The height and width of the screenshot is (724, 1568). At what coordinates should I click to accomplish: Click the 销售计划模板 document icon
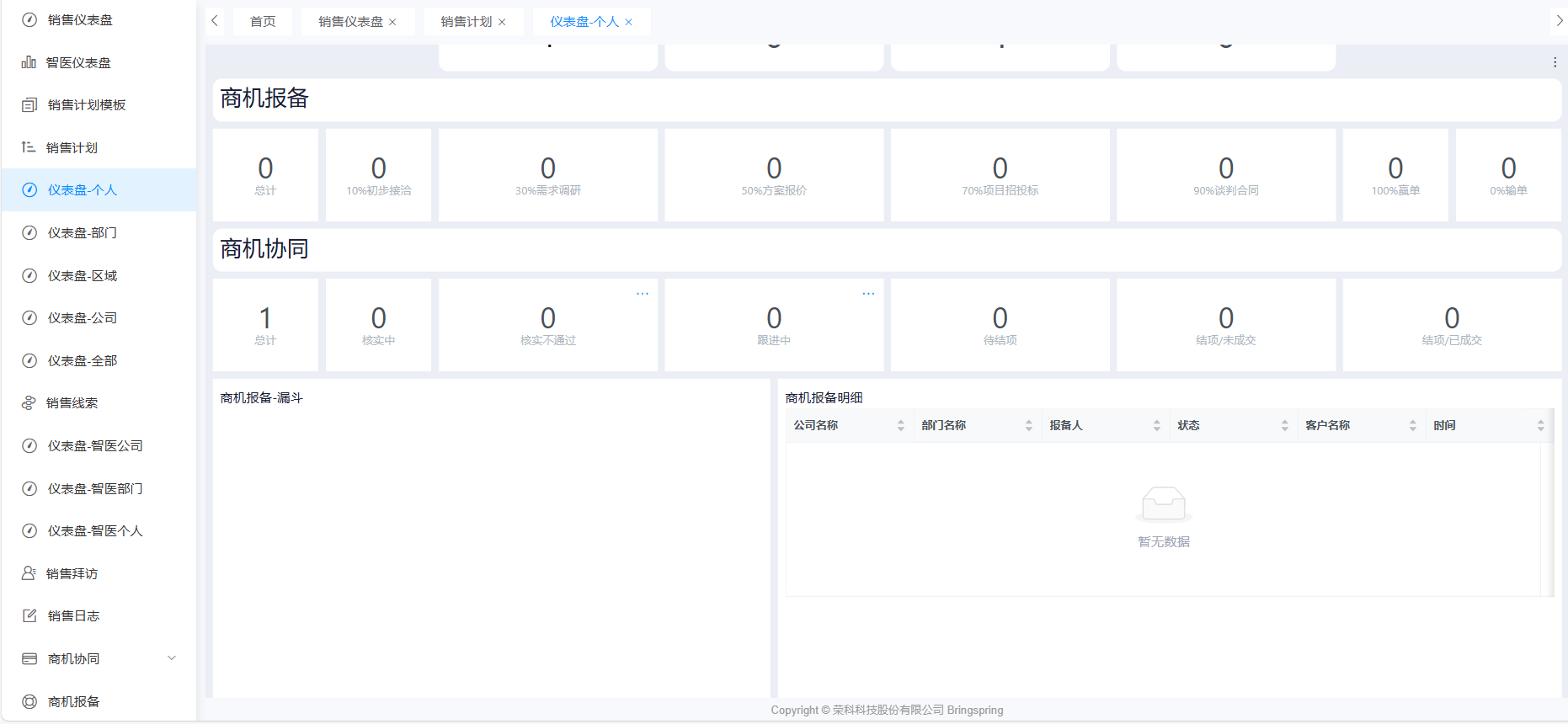(29, 105)
